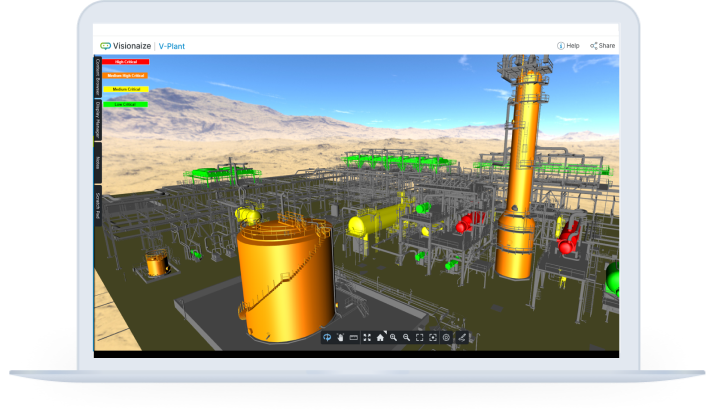Image resolution: width=715 pixels, height=415 pixels.
Task: Click the Help link
Action: (x=568, y=45)
